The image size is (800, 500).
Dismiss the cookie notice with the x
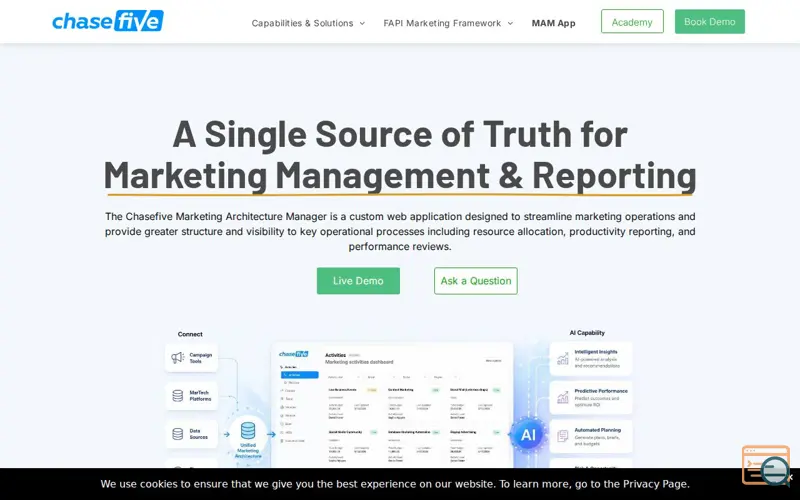pos(790,478)
